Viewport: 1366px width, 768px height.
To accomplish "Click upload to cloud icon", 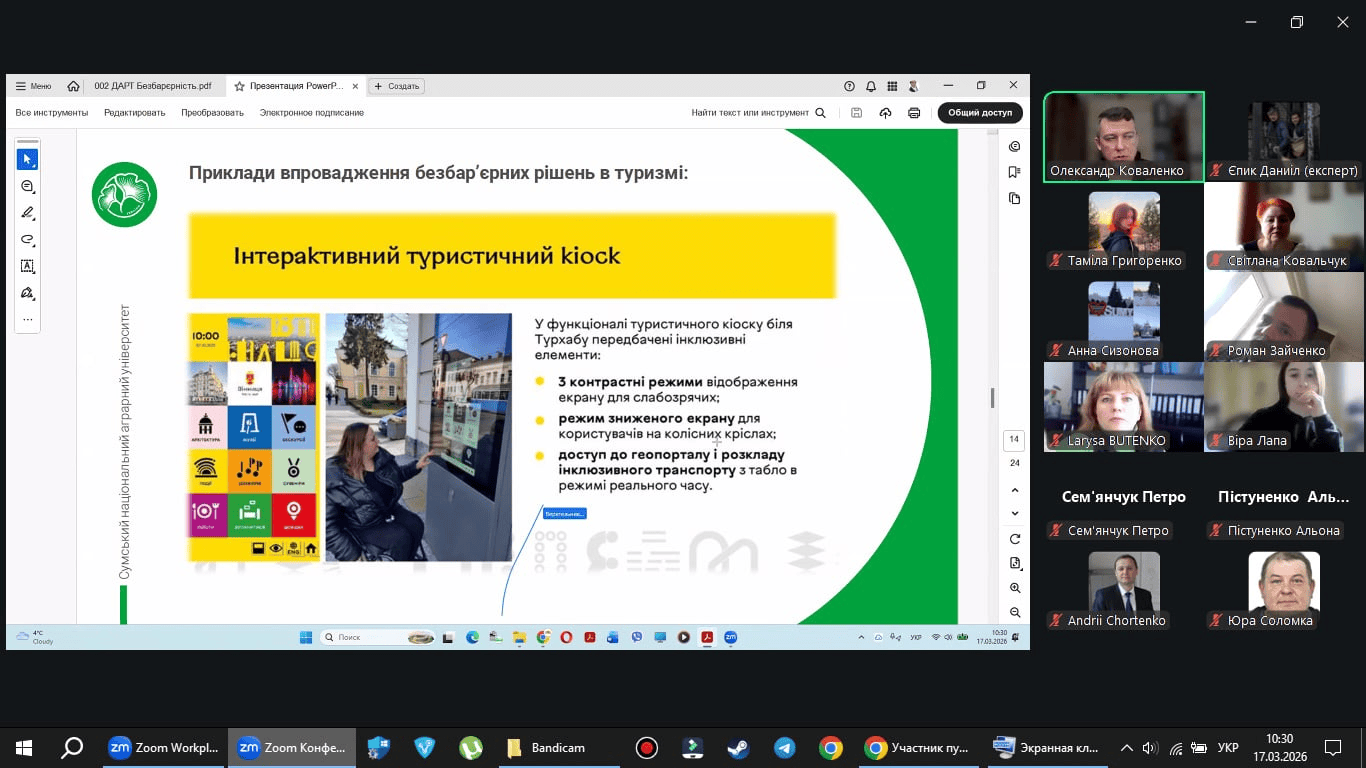I will 885,113.
